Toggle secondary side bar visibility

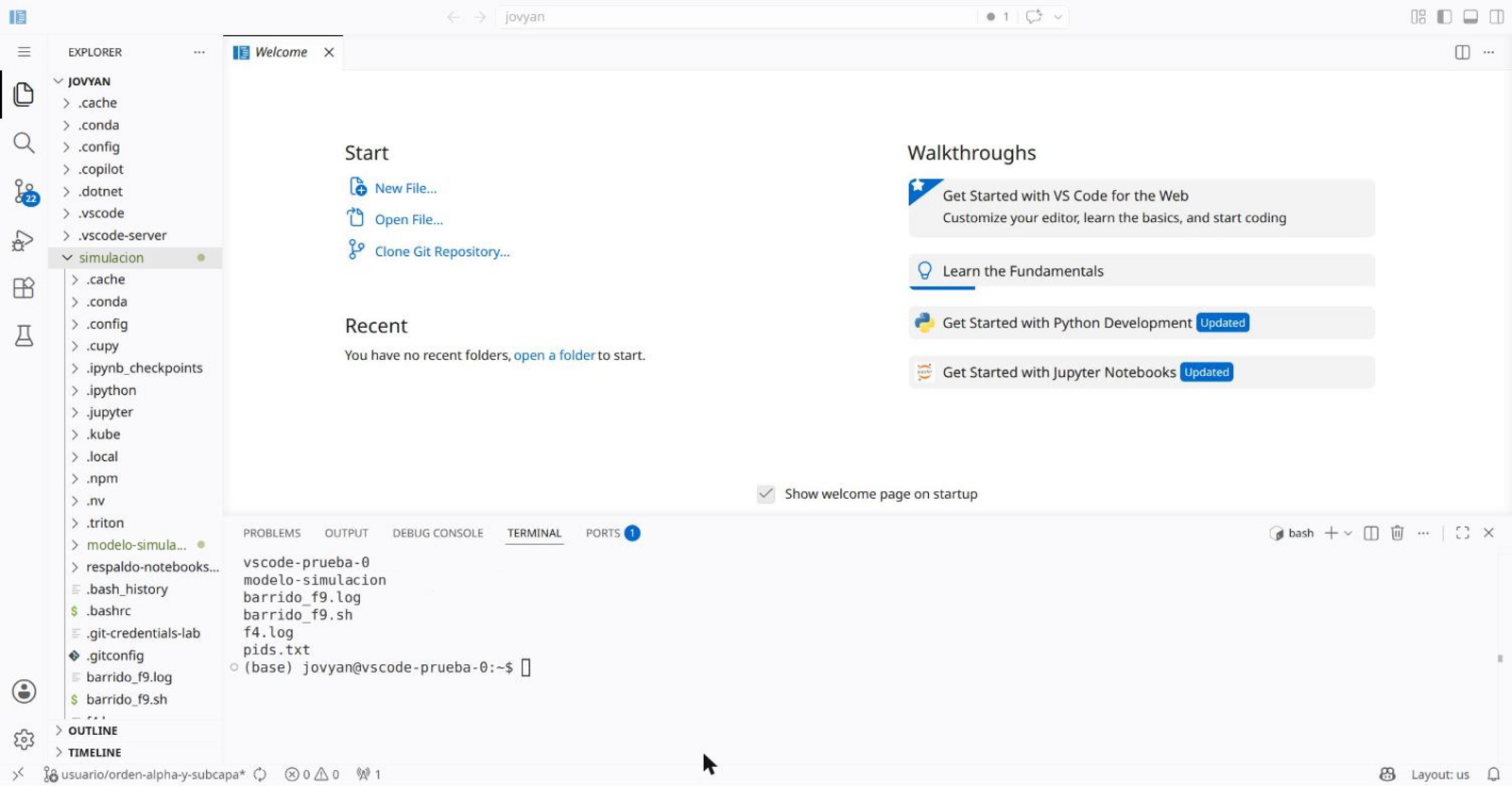click(1497, 16)
